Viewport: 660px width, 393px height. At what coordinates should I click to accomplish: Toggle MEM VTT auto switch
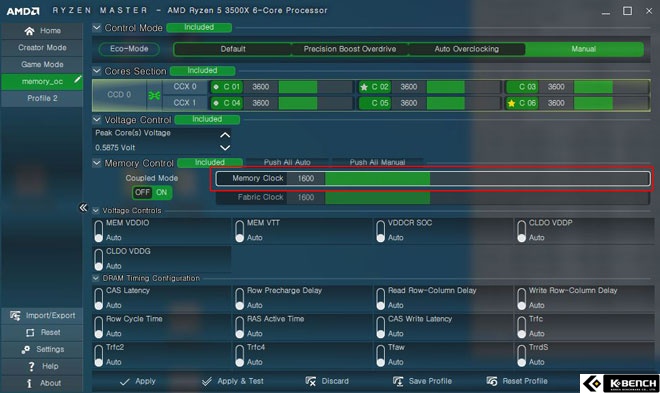240,231
